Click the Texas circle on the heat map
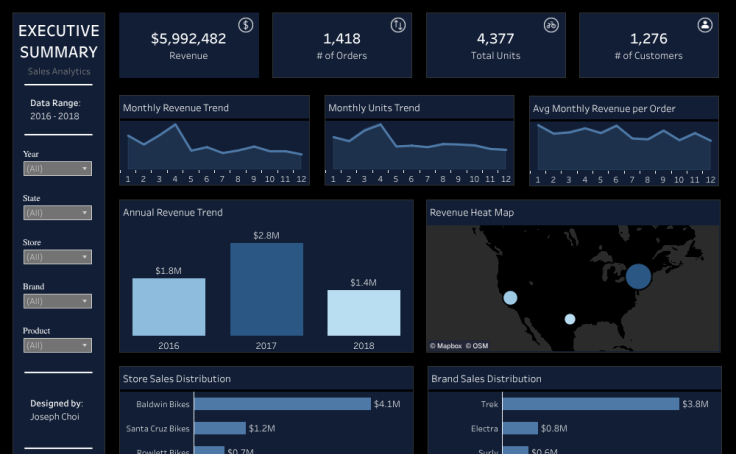736x454 pixels. 570,319
